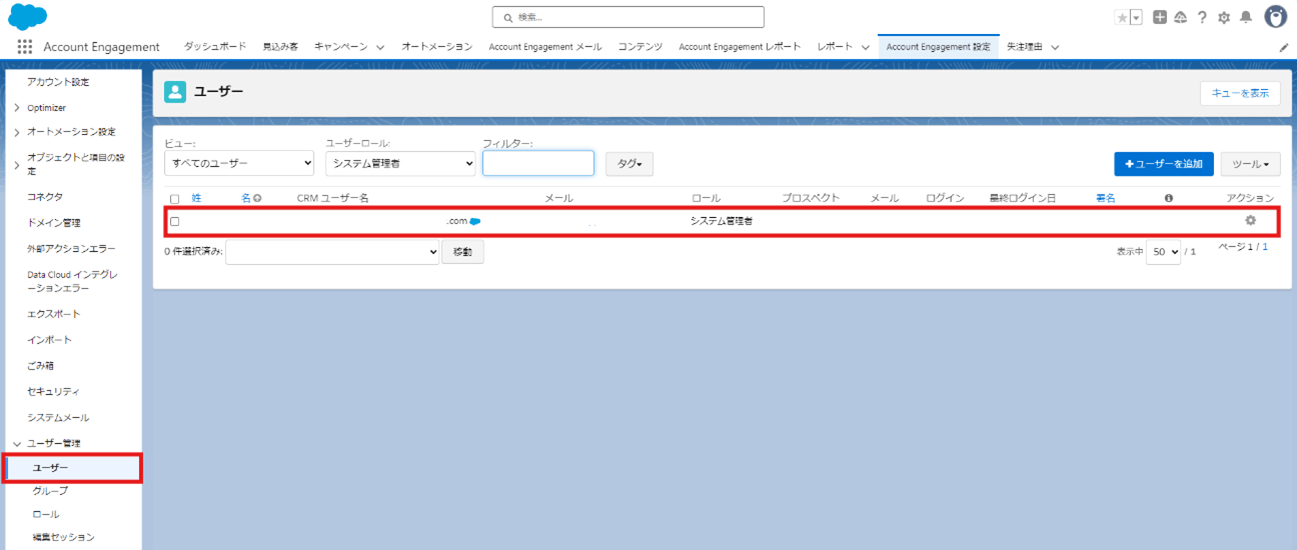Open the Trailhead guidance icon

click(x=1181, y=17)
